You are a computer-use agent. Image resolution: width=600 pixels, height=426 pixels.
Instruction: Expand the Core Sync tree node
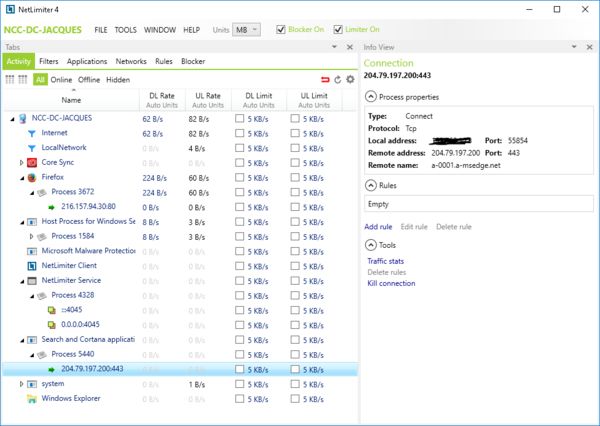tap(22, 163)
